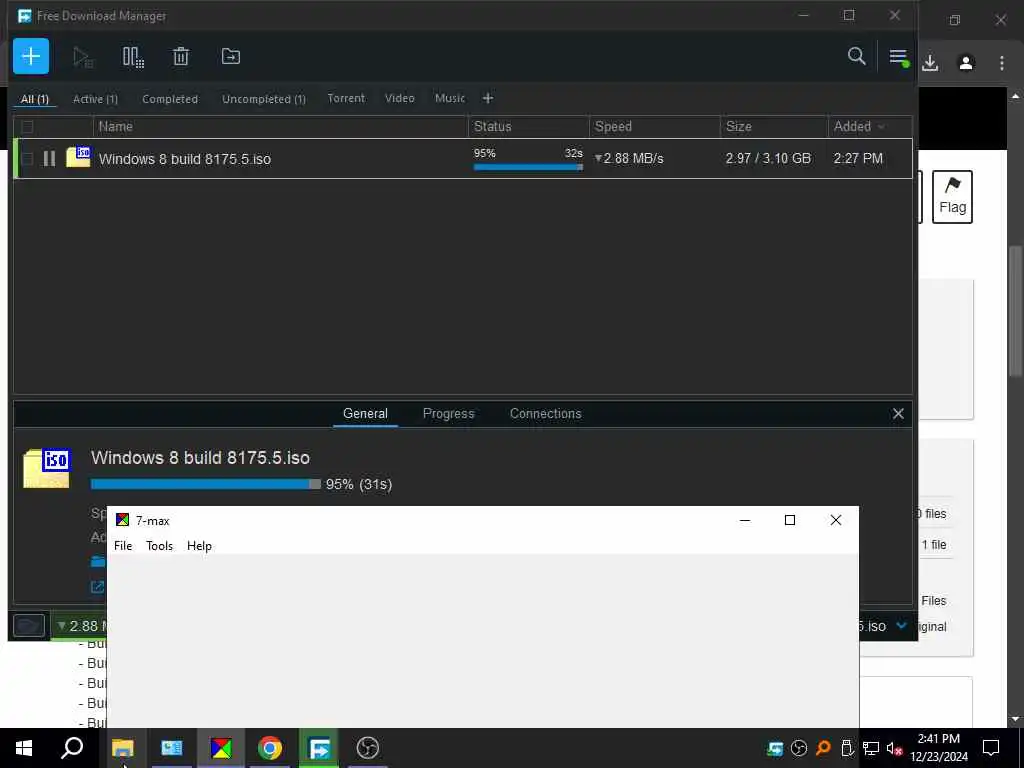The height and width of the screenshot is (768, 1024).
Task: Click the Added column sort arrow
Action: (x=881, y=127)
